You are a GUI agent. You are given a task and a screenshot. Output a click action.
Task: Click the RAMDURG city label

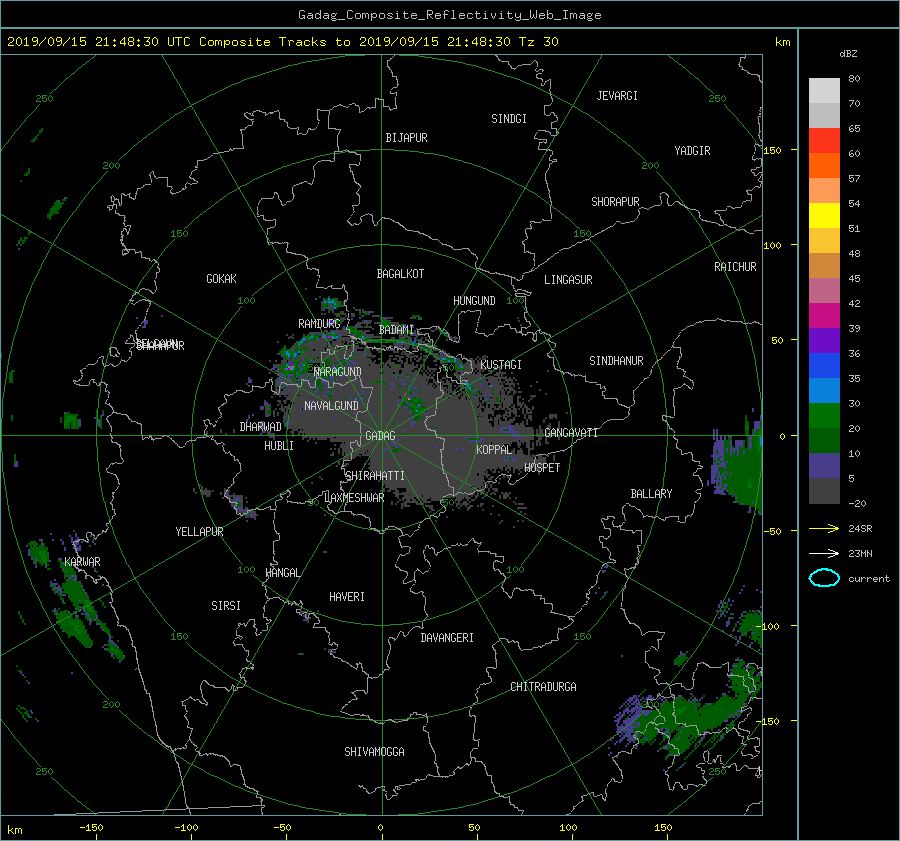[319, 324]
